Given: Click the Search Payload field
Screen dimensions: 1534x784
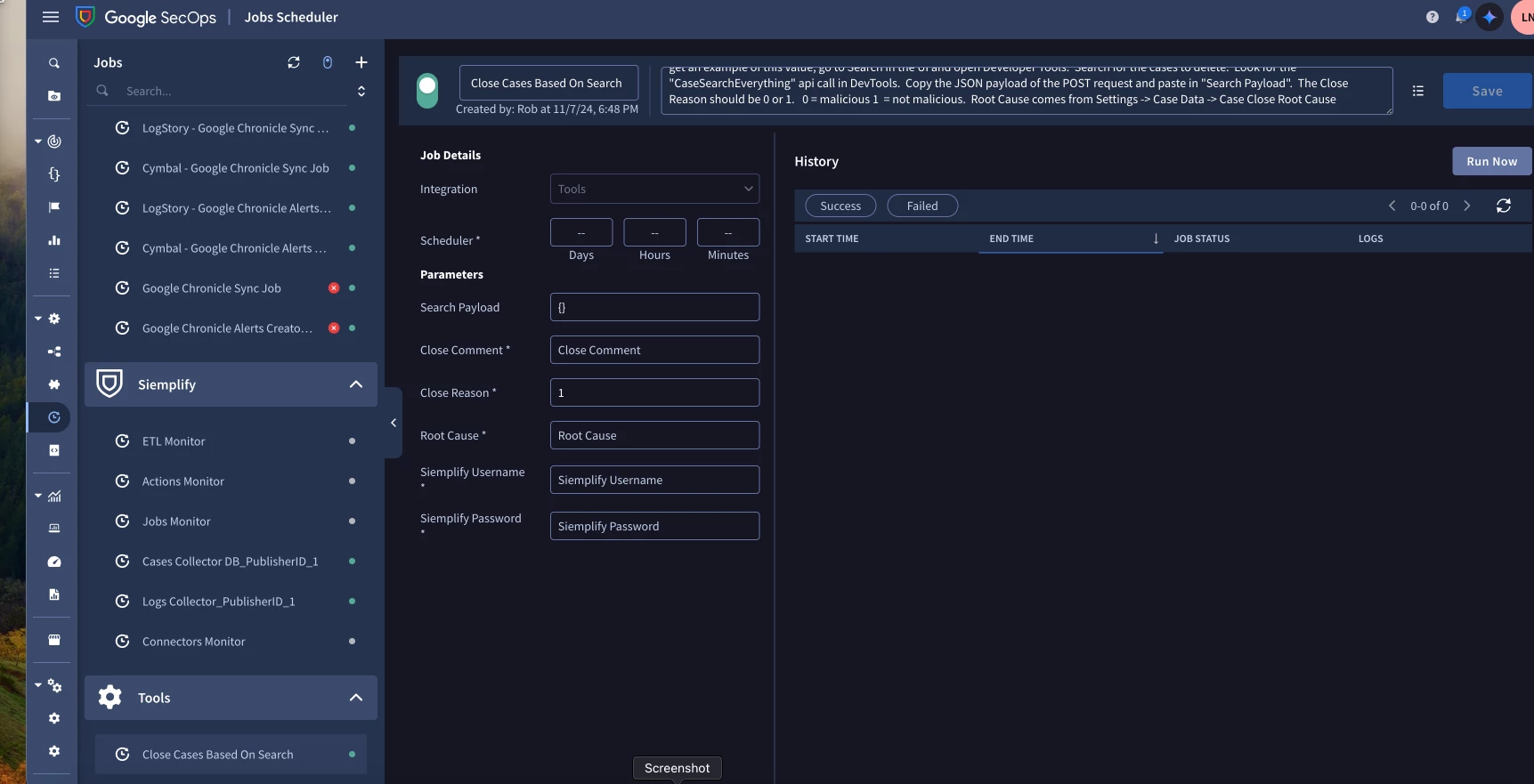Looking at the screenshot, I should point(654,307).
